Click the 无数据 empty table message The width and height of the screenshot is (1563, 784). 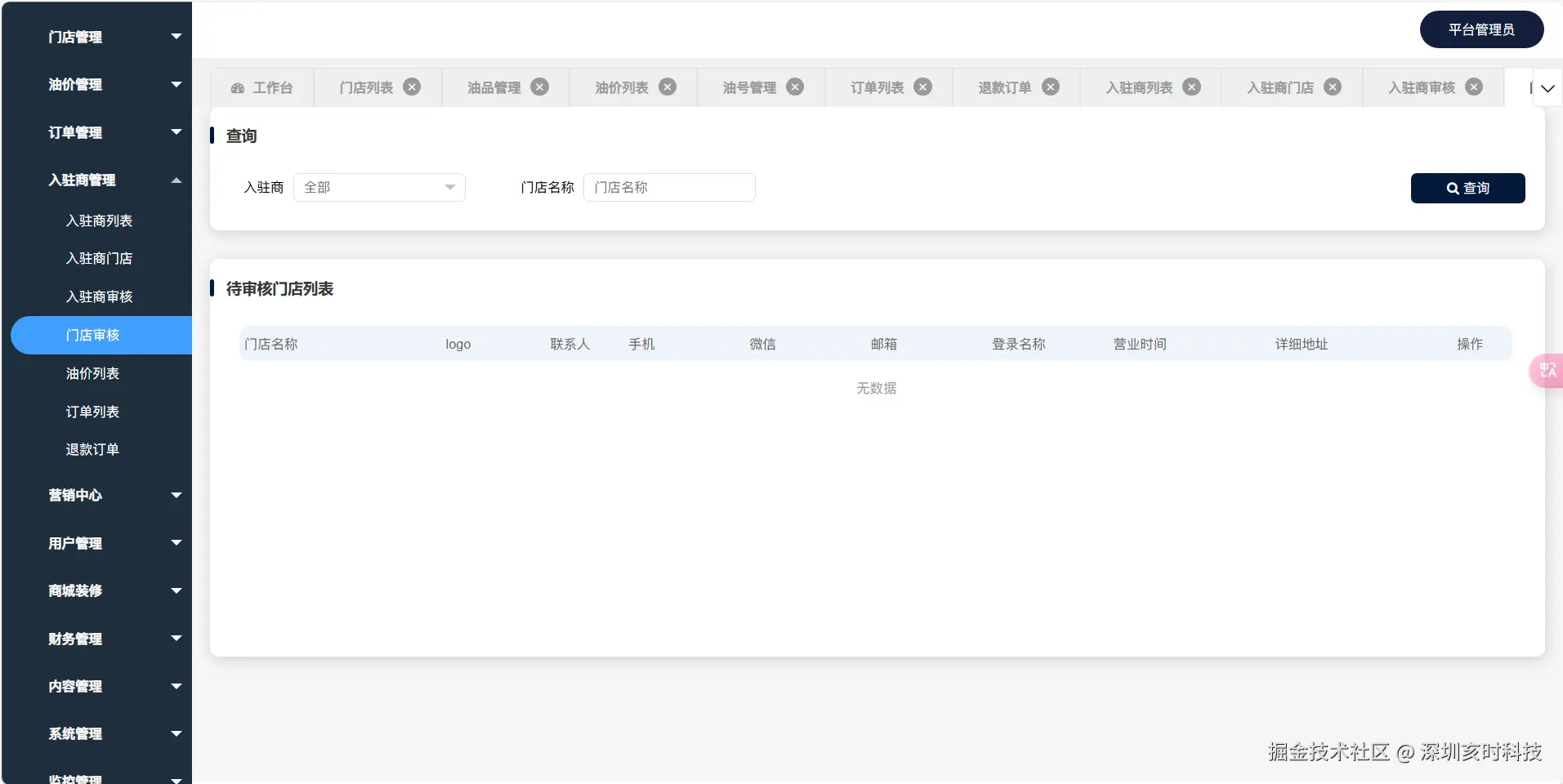(x=876, y=388)
